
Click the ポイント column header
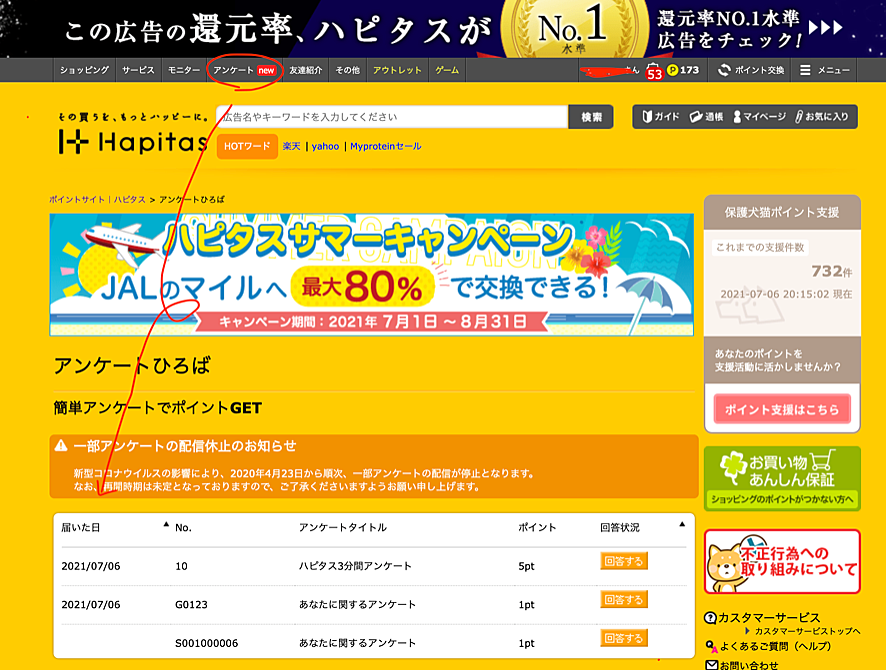pos(537,527)
